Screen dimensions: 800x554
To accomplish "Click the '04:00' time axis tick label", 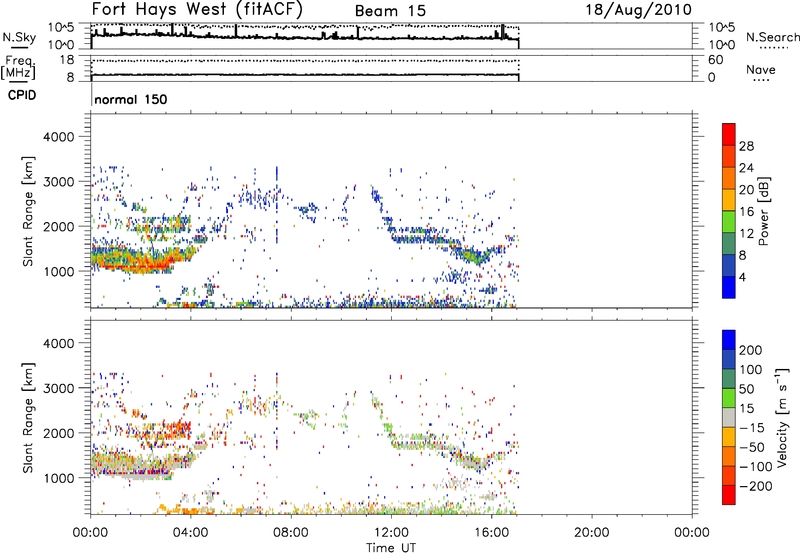I will (x=191, y=533).
